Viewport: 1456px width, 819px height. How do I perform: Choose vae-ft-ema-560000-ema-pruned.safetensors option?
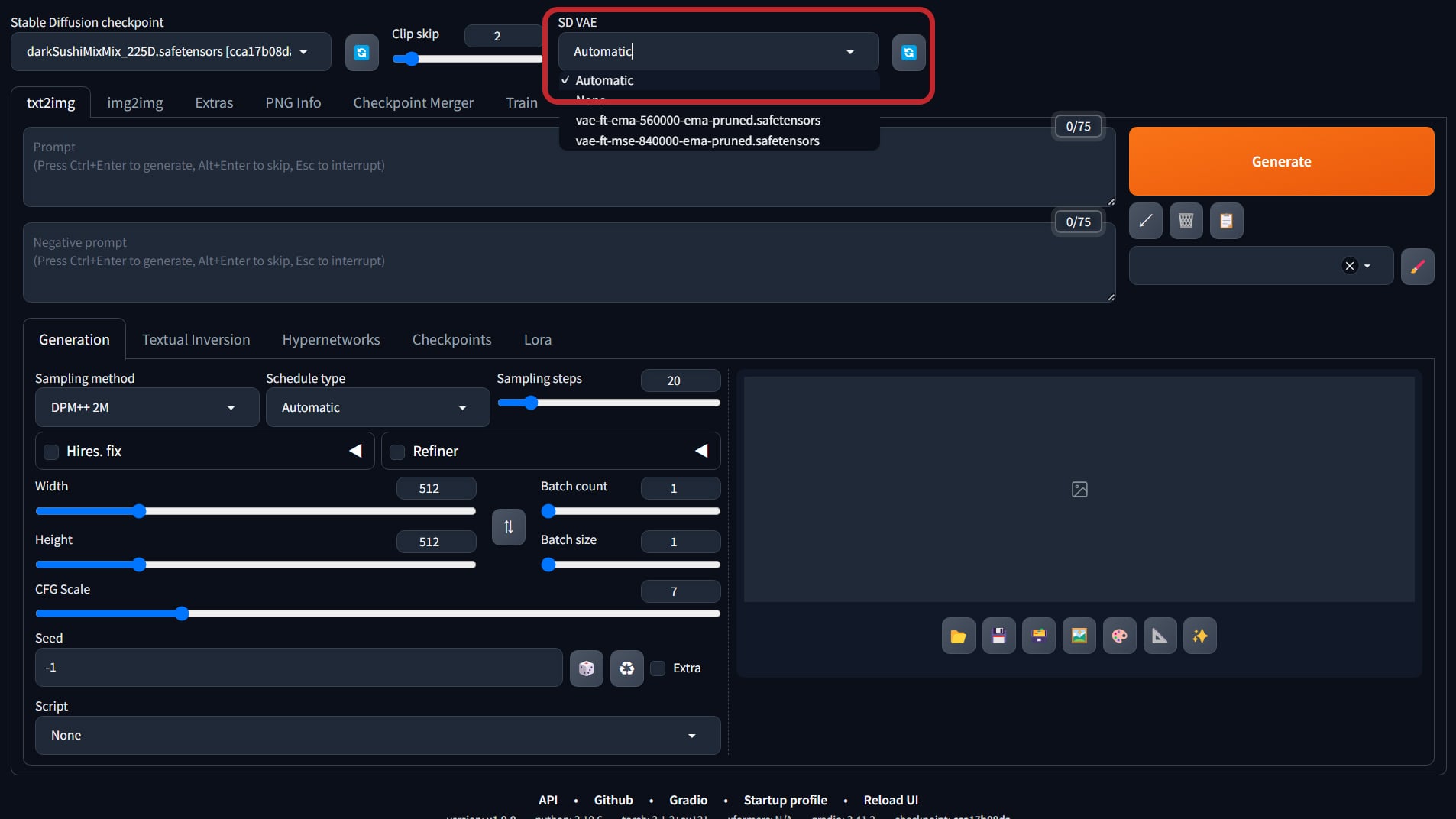click(x=720, y=120)
